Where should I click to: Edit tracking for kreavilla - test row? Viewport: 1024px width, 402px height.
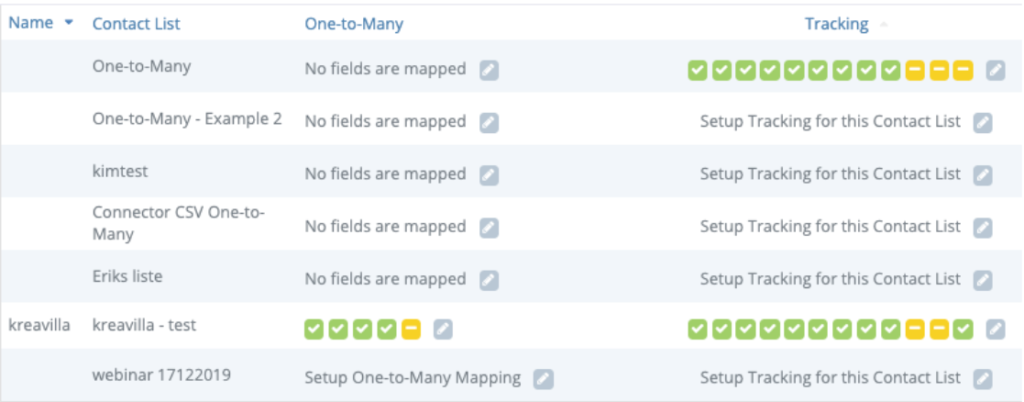pos(995,330)
